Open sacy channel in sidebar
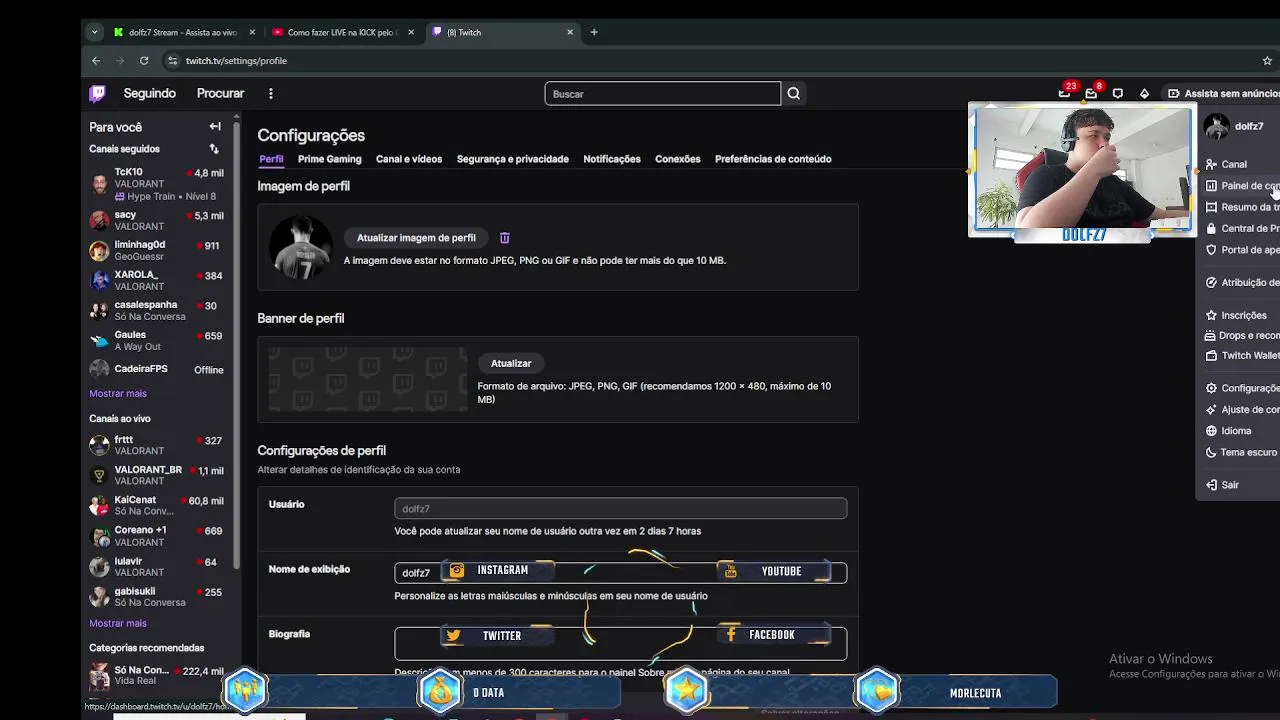The image size is (1280, 720). (156, 220)
